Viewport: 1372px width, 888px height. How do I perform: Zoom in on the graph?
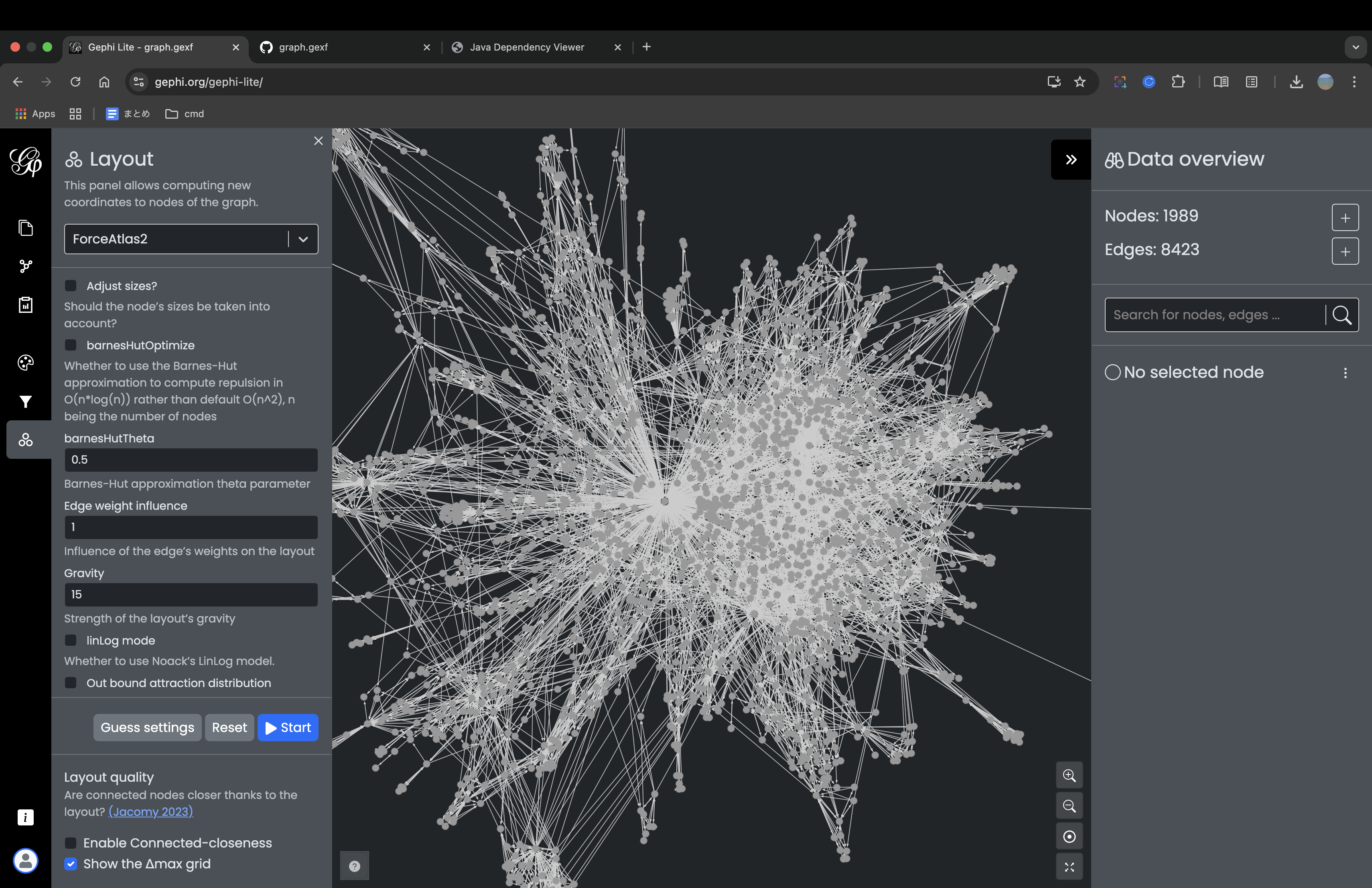pos(1069,775)
